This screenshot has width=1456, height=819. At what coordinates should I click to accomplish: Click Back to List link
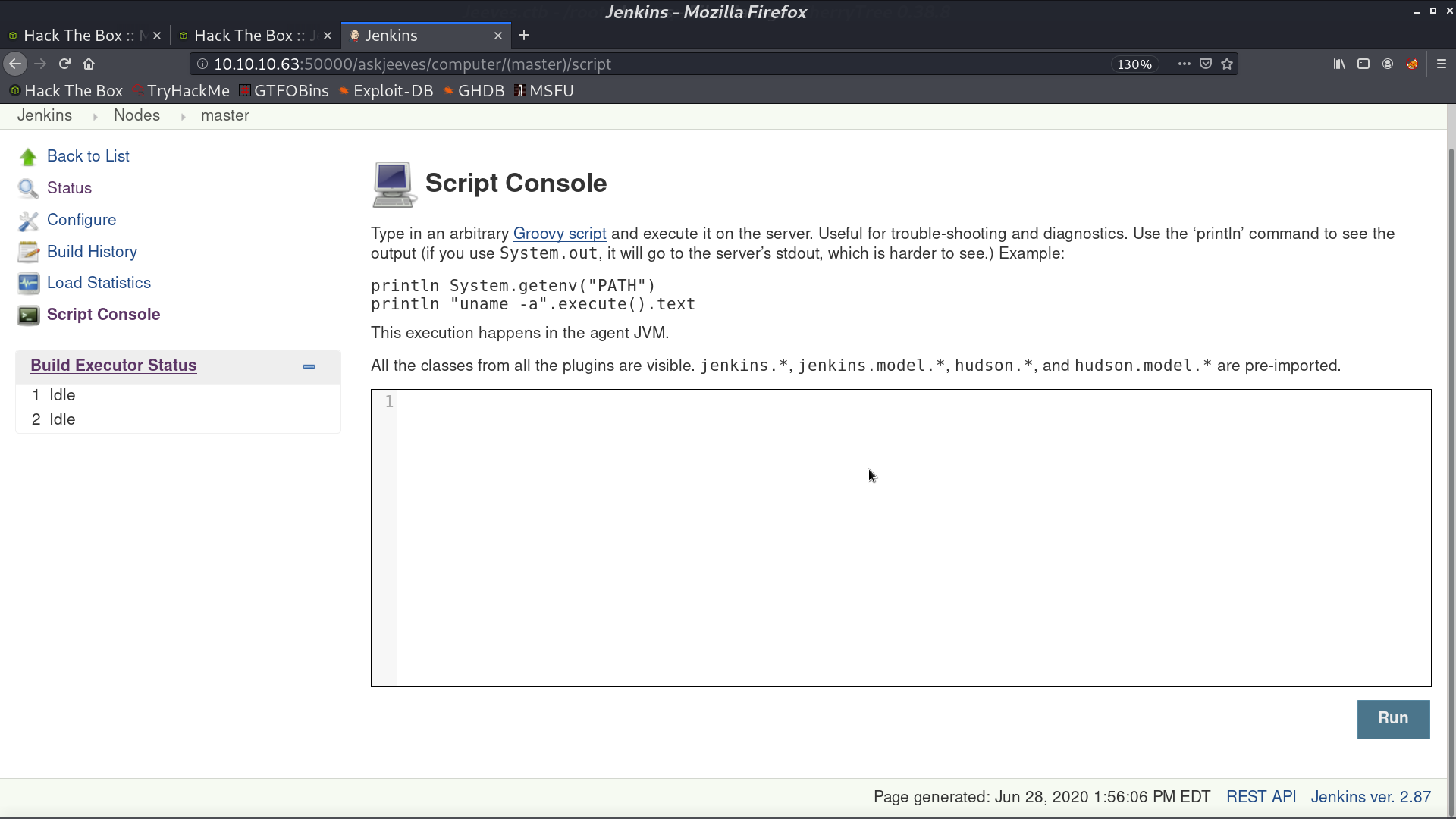pos(88,156)
